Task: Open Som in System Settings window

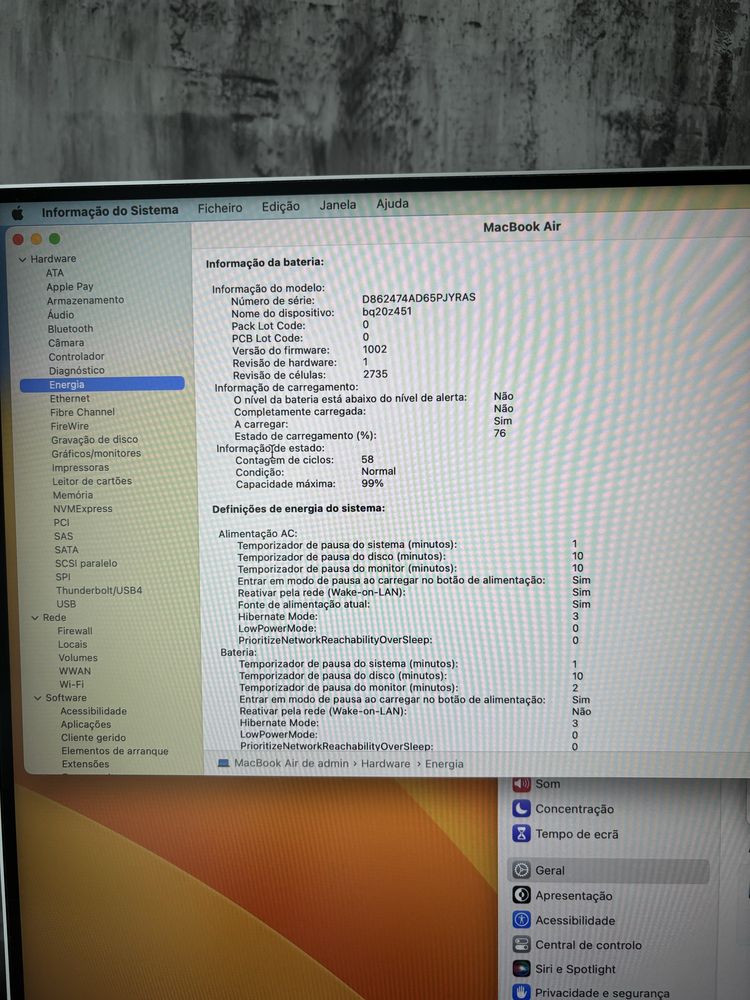Action: tap(537, 784)
